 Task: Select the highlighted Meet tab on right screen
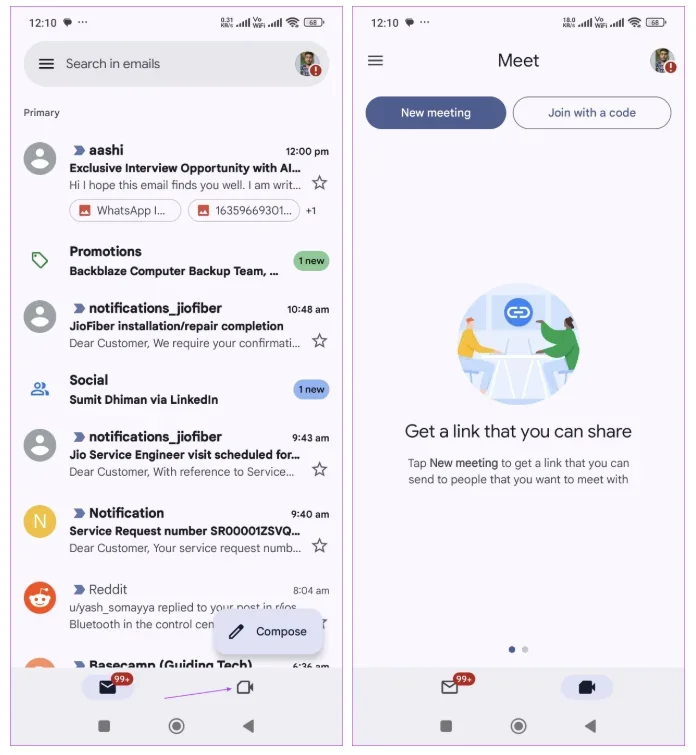point(587,687)
